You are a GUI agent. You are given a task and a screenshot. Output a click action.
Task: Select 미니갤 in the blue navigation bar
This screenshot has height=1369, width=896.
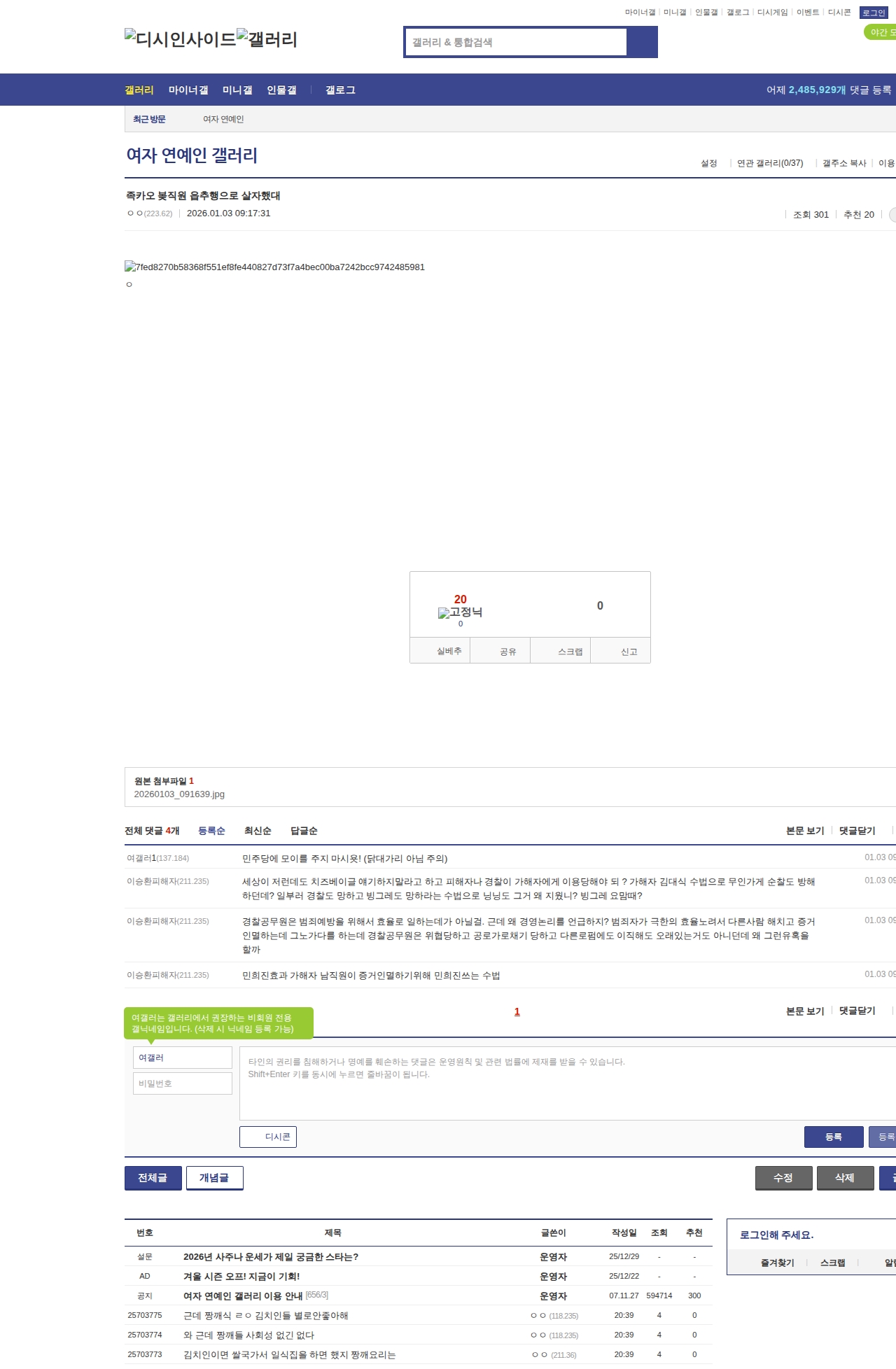pyautogui.click(x=237, y=90)
